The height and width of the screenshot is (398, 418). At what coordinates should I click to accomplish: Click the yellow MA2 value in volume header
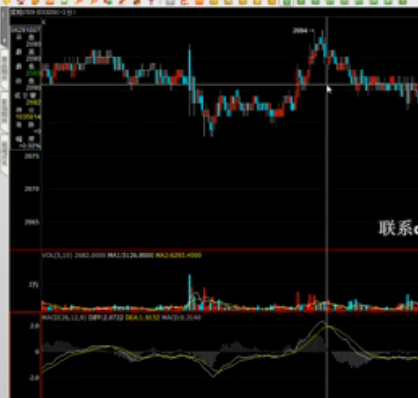[179, 255]
